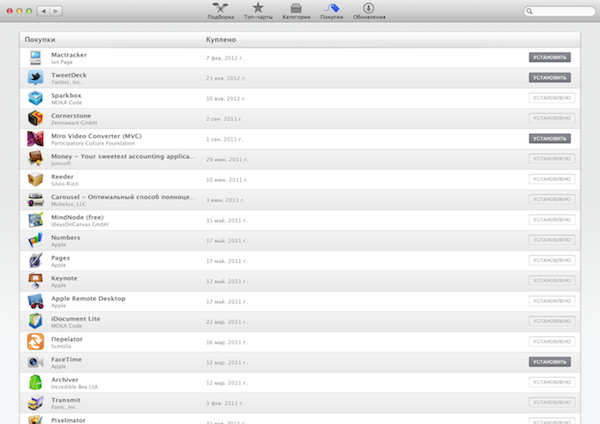Click the Apple Remote Desktop icon
The width and height of the screenshot is (600, 424).
36,301
